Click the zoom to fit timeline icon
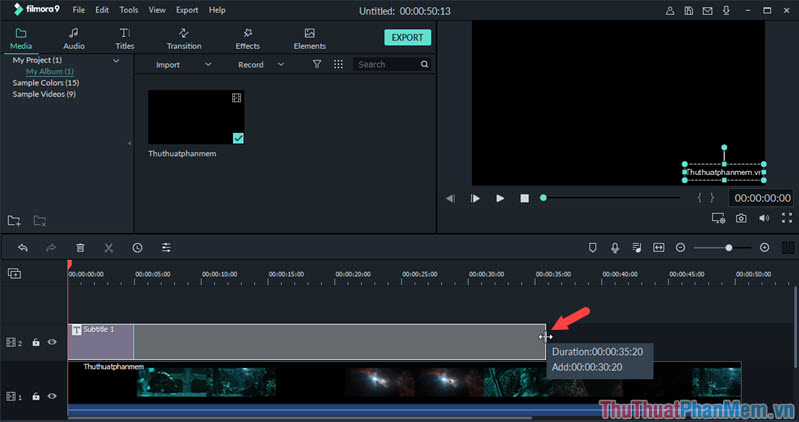 click(x=659, y=248)
